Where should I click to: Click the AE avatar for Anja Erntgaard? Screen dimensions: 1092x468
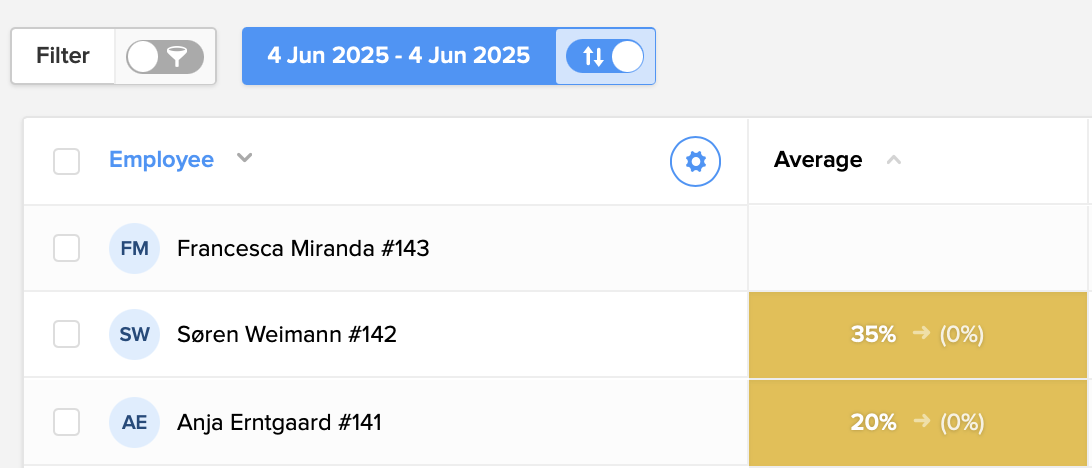click(134, 422)
